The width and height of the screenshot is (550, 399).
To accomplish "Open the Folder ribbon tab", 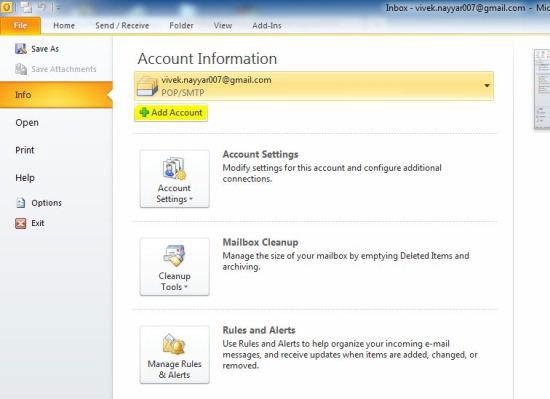I will 181,26.
